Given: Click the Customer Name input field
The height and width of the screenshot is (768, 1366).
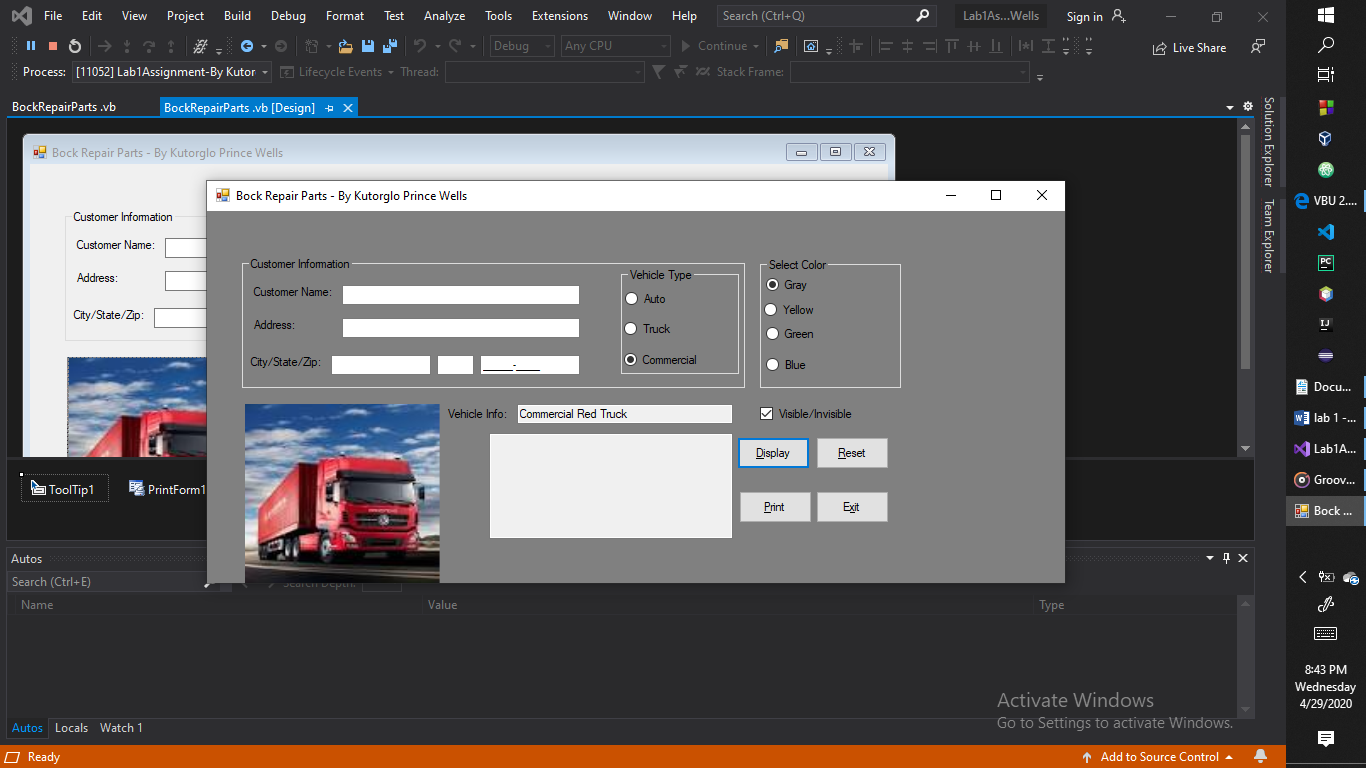Looking at the screenshot, I should click(x=461, y=295).
